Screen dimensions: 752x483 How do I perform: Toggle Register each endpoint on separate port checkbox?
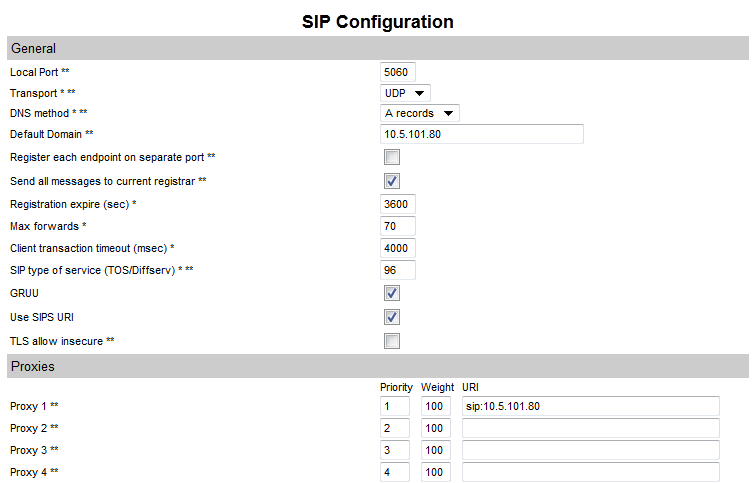tap(392, 158)
